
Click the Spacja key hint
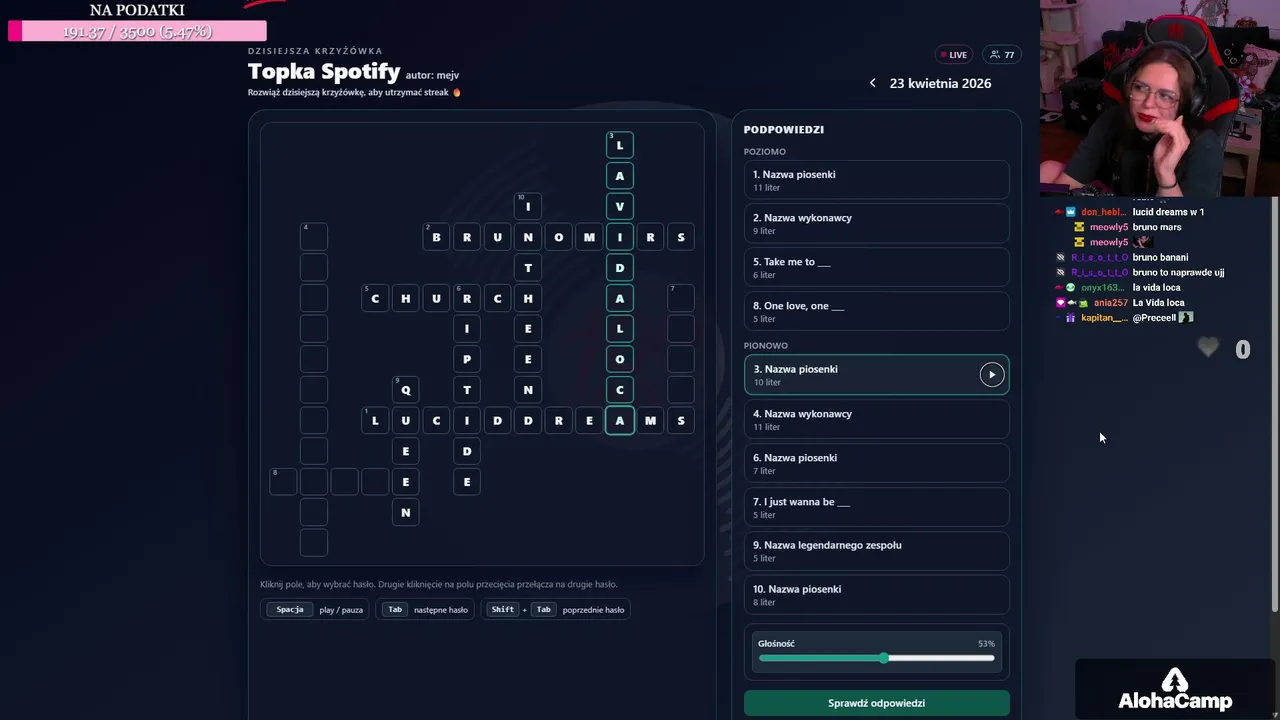290,609
